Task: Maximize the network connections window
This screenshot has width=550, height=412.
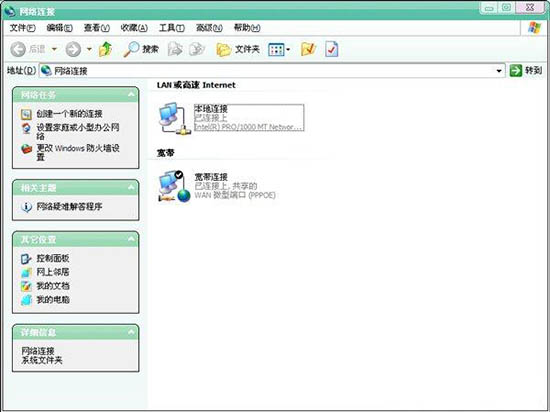Action: (506, 8)
